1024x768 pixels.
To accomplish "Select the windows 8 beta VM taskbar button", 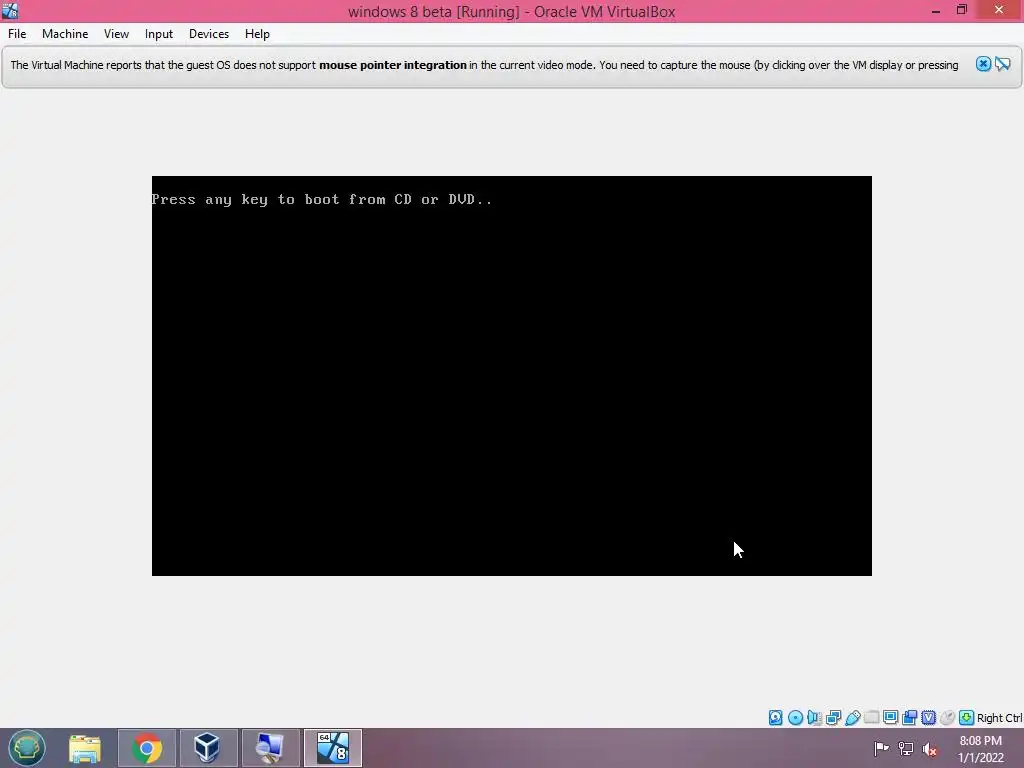I will (332, 748).
